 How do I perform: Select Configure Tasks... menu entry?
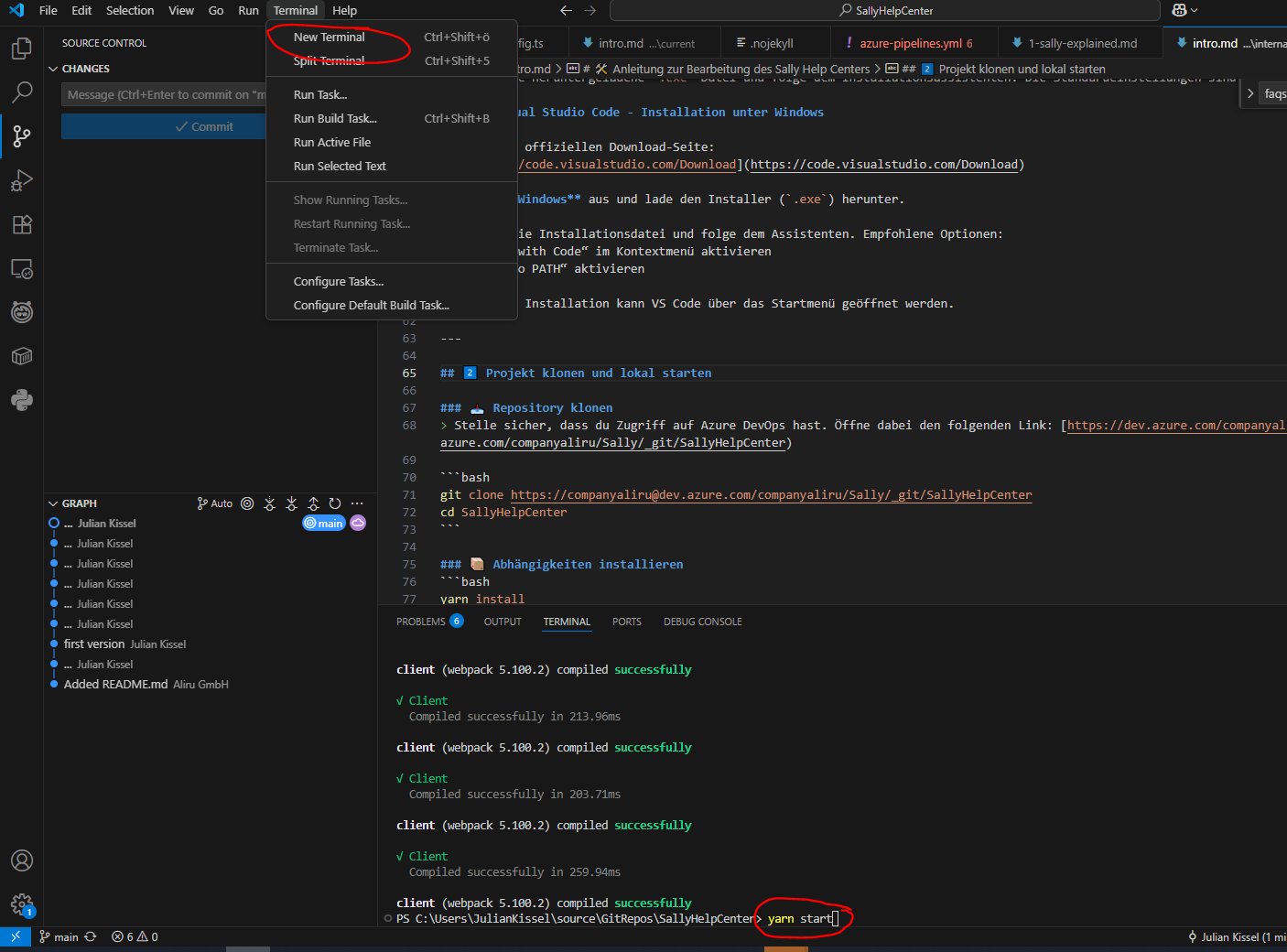391,281
